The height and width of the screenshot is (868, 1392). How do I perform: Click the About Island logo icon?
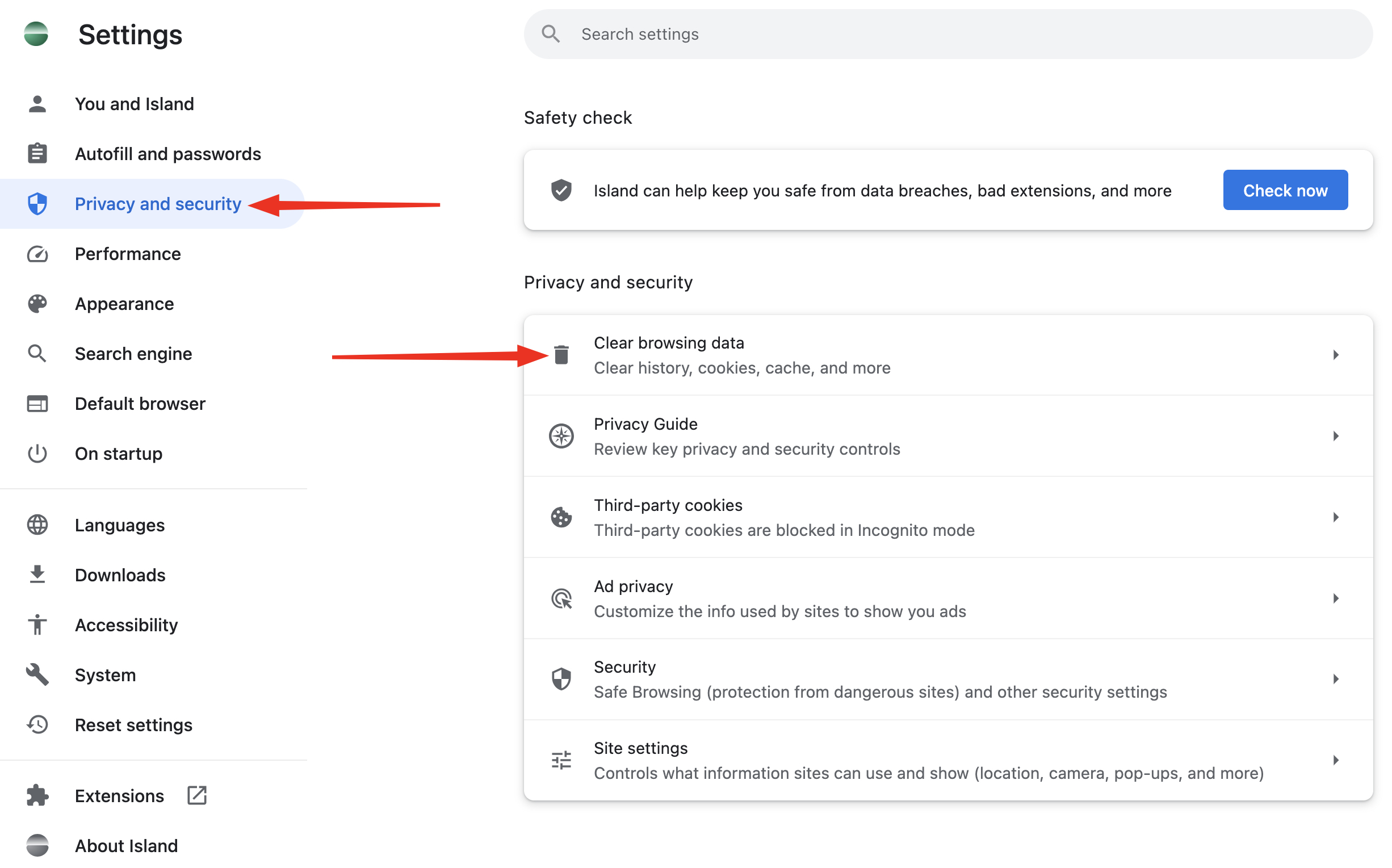(x=37, y=846)
